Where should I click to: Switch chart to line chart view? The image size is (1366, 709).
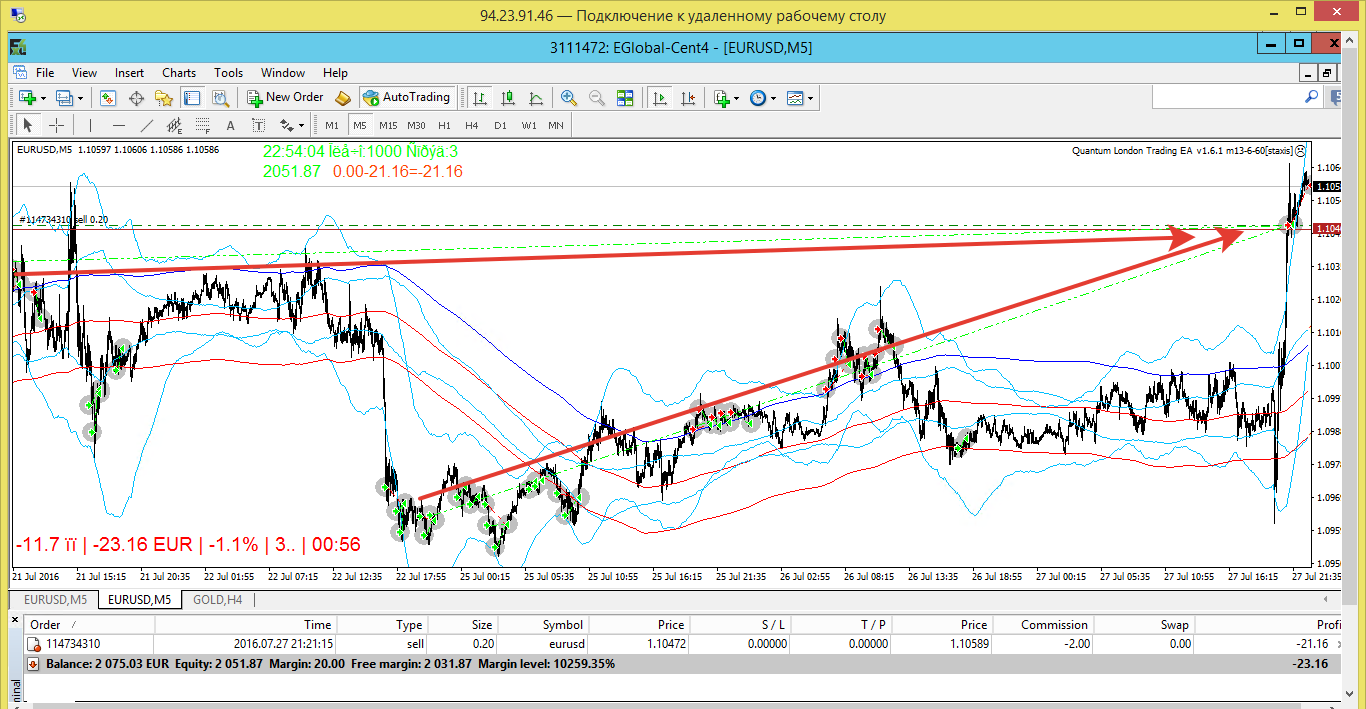pyautogui.click(x=536, y=98)
